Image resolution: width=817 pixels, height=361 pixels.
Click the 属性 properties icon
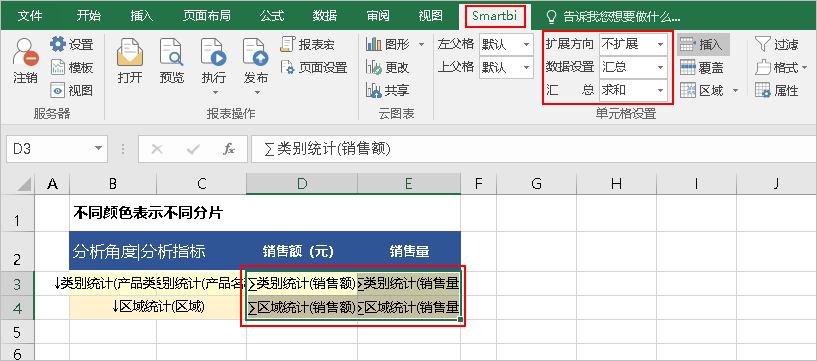click(763, 90)
